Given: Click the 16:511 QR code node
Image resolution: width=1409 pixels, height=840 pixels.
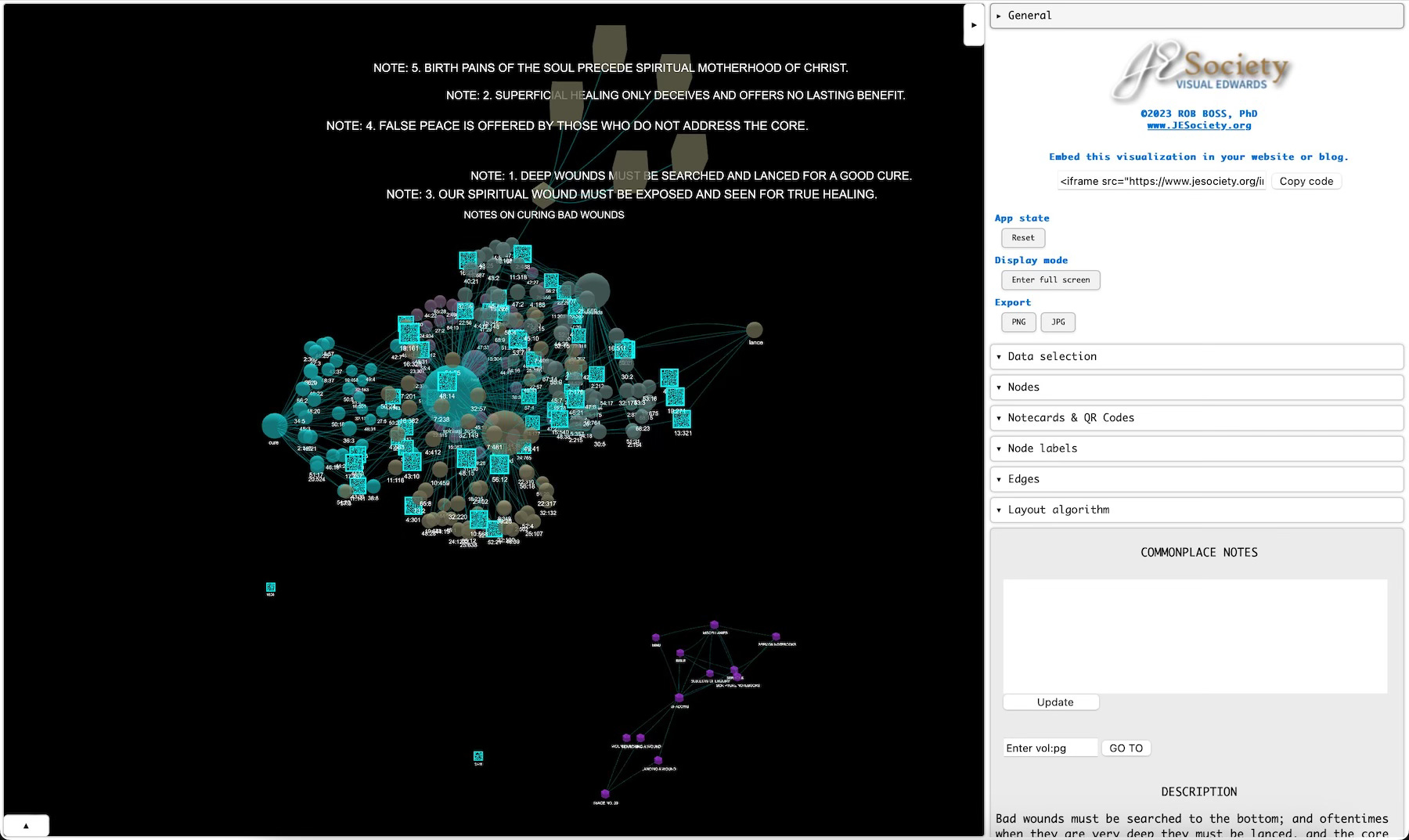Looking at the screenshot, I should [625, 348].
